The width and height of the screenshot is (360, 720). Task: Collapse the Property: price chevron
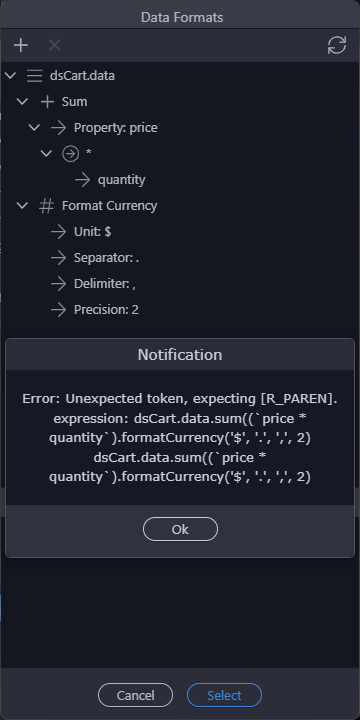click(34, 128)
